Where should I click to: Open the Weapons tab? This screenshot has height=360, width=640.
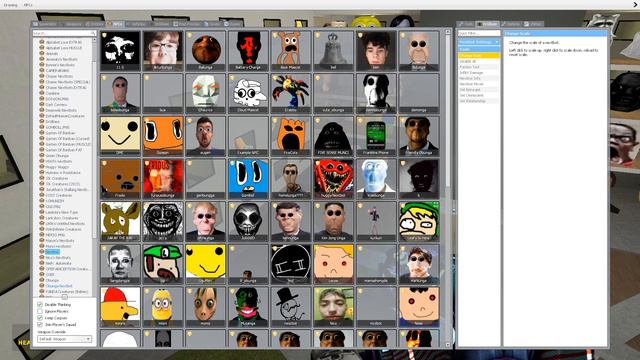(71, 24)
